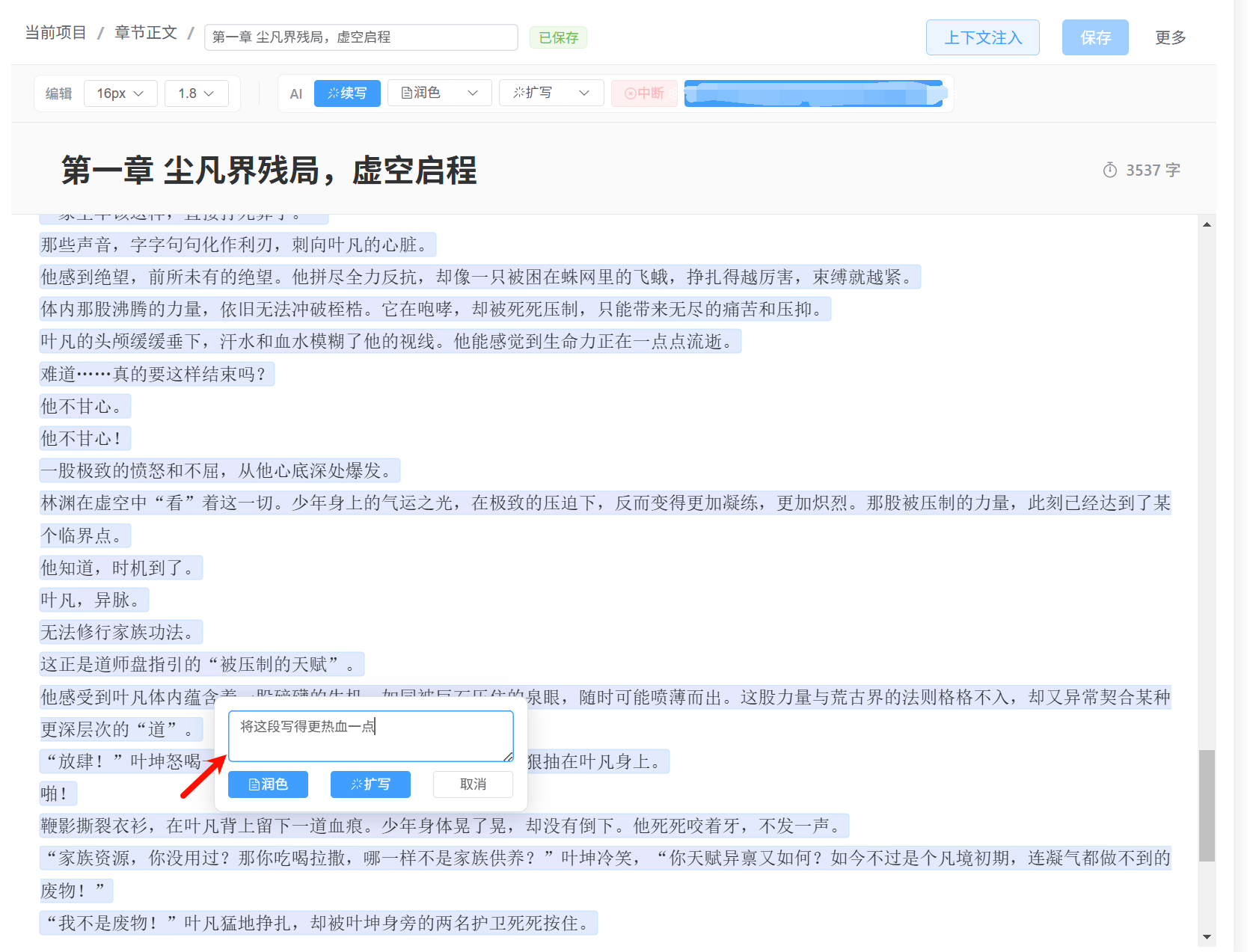Click the vertical scrollbar thumb
This screenshot has height=952, width=1250.
click(1207, 805)
